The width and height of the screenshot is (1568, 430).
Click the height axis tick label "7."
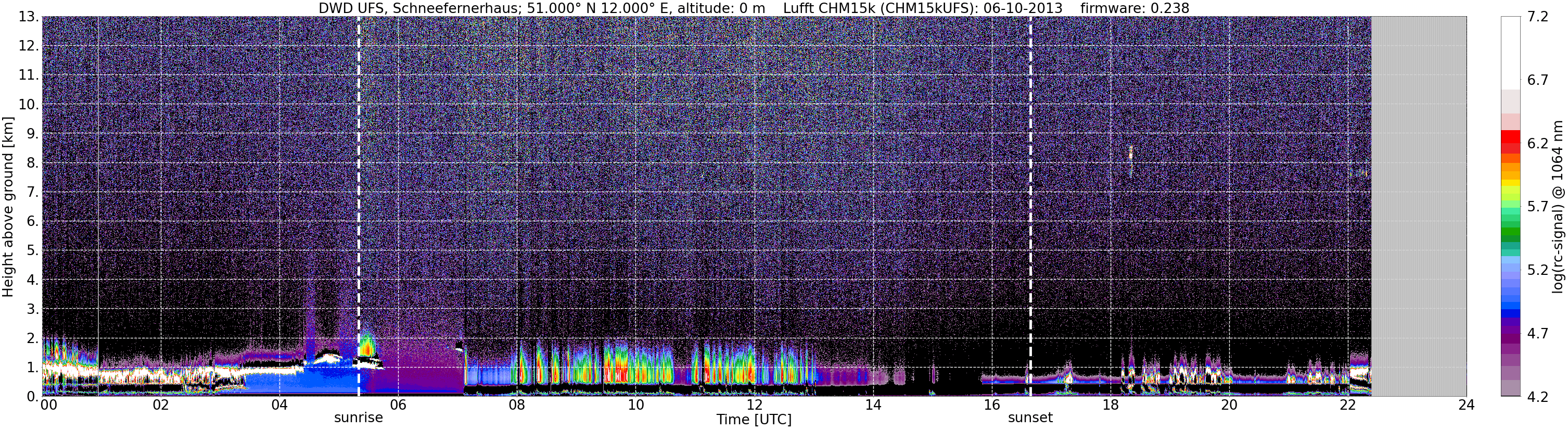tap(33, 193)
